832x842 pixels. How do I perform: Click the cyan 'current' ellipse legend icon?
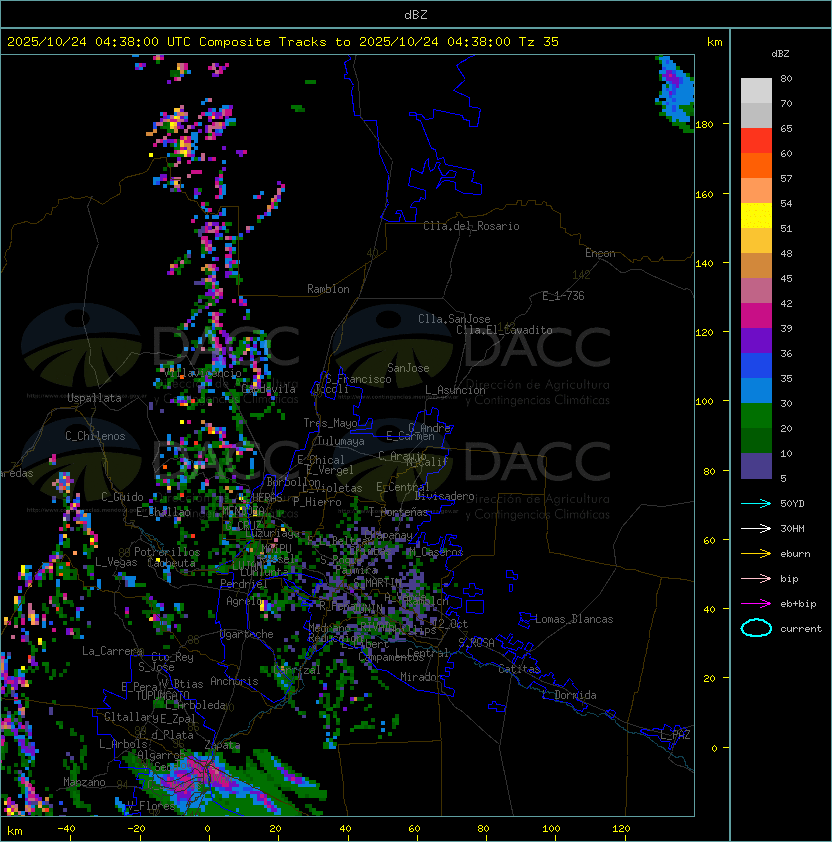[x=756, y=628]
